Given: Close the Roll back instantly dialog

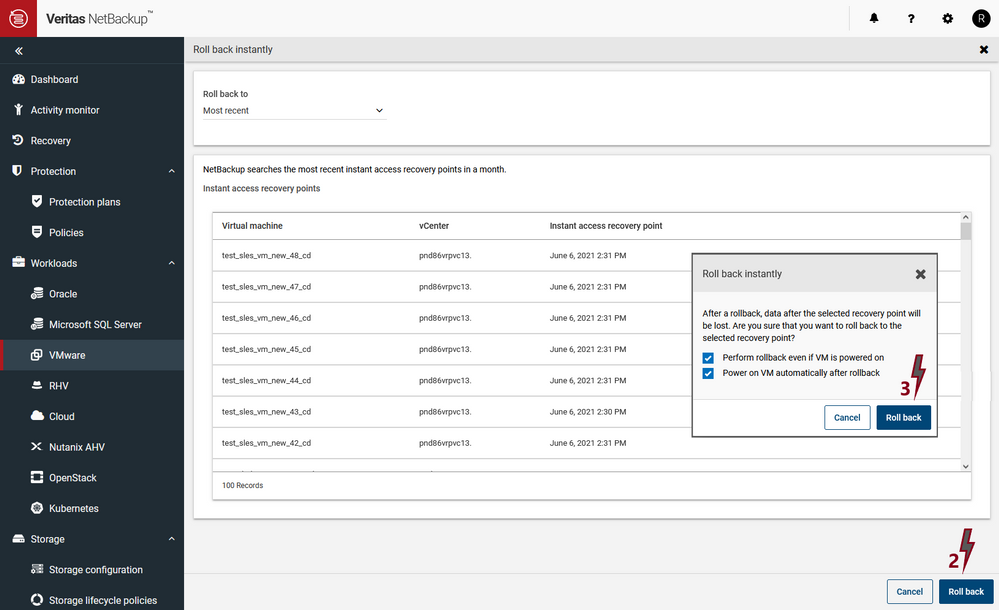Looking at the screenshot, I should tap(920, 274).
